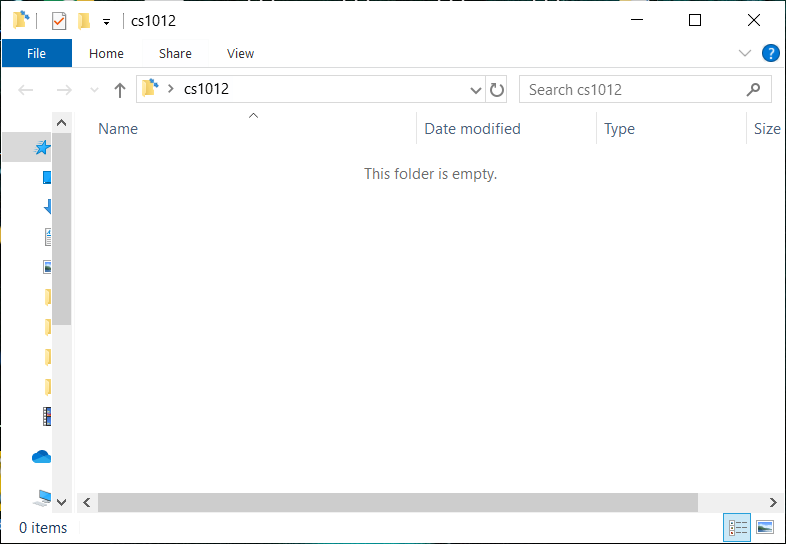Image resolution: width=786 pixels, height=544 pixels.
Task: Select the View ribbon tab
Action: coord(240,53)
